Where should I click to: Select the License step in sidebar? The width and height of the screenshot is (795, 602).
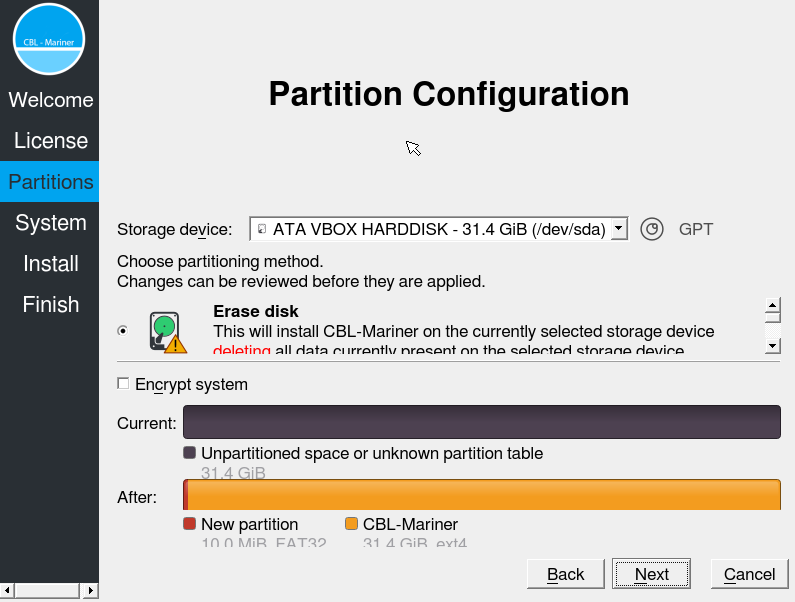(51, 140)
